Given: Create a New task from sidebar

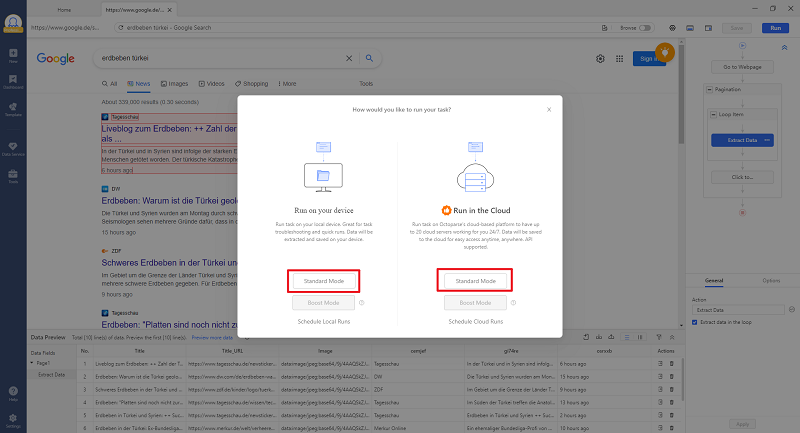Looking at the screenshot, I should (x=13, y=56).
